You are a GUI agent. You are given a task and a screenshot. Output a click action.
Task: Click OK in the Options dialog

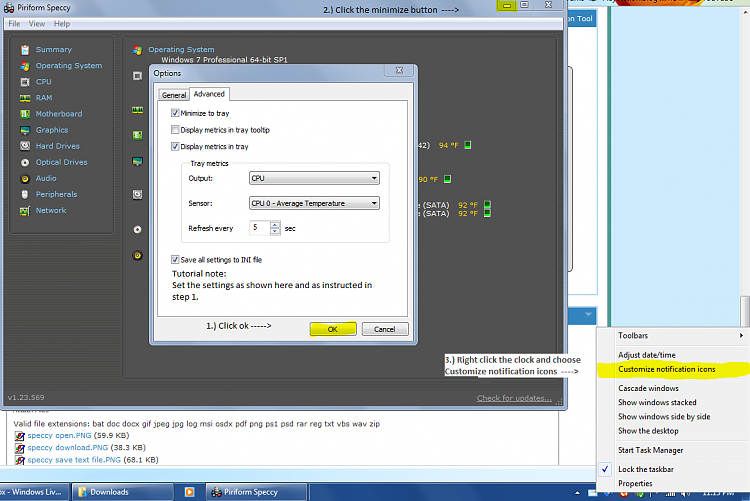pos(333,329)
